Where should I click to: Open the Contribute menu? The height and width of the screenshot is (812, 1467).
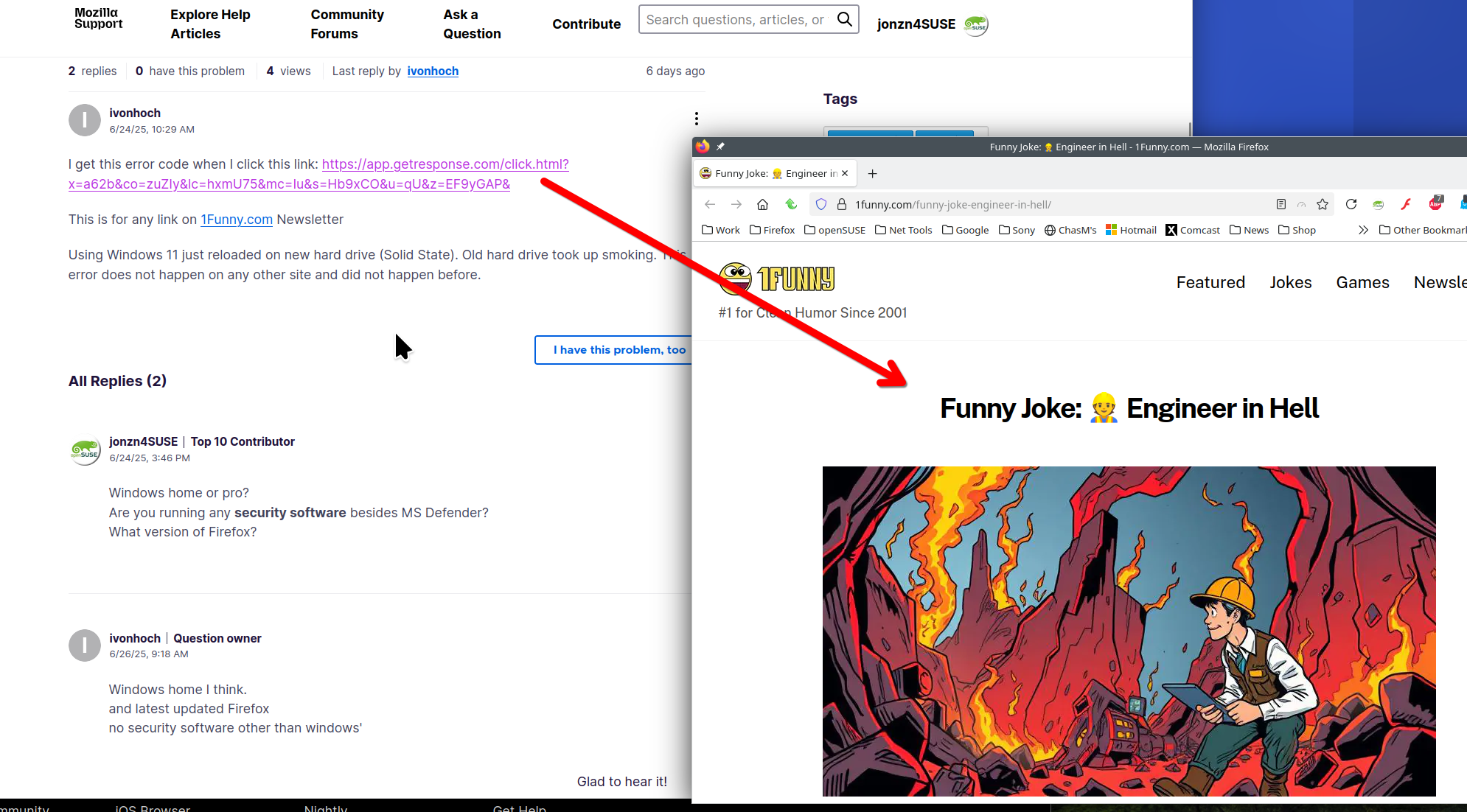pyautogui.click(x=586, y=24)
